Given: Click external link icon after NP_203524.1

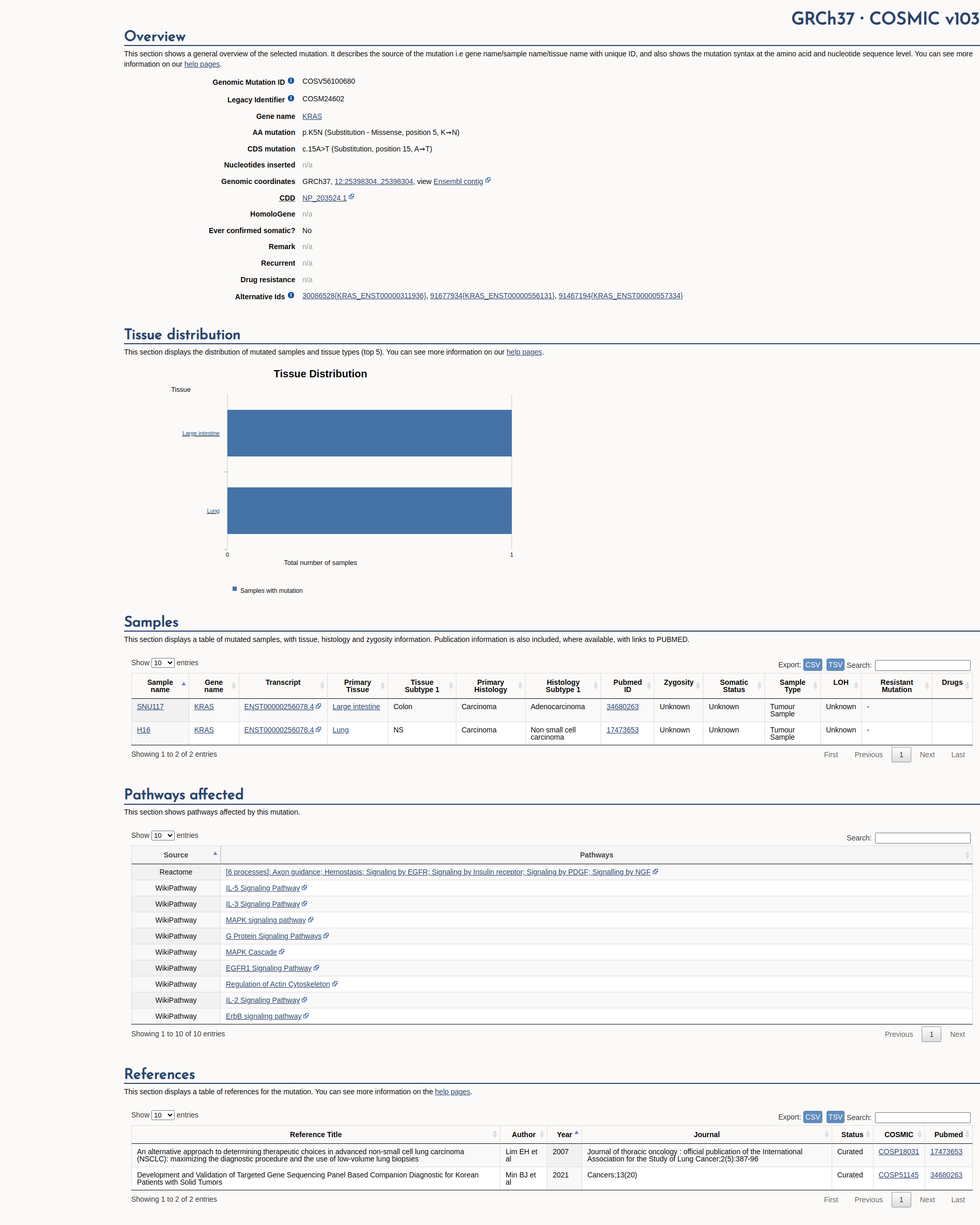Looking at the screenshot, I should click(x=351, y=197).
